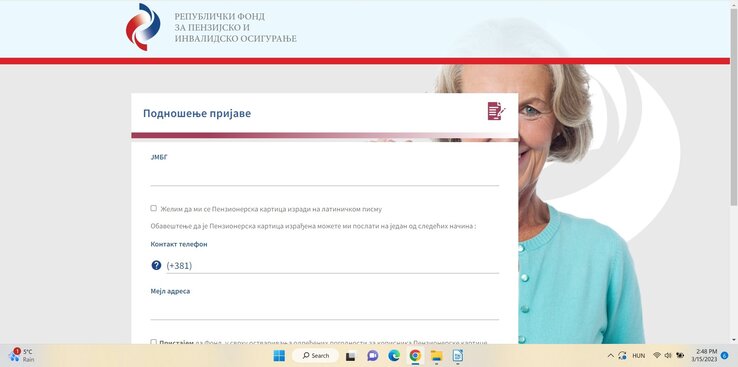This screenshot has height=367, width=738.
Task: Open the Windows Start menu
Action: click(x=279, y=356)
